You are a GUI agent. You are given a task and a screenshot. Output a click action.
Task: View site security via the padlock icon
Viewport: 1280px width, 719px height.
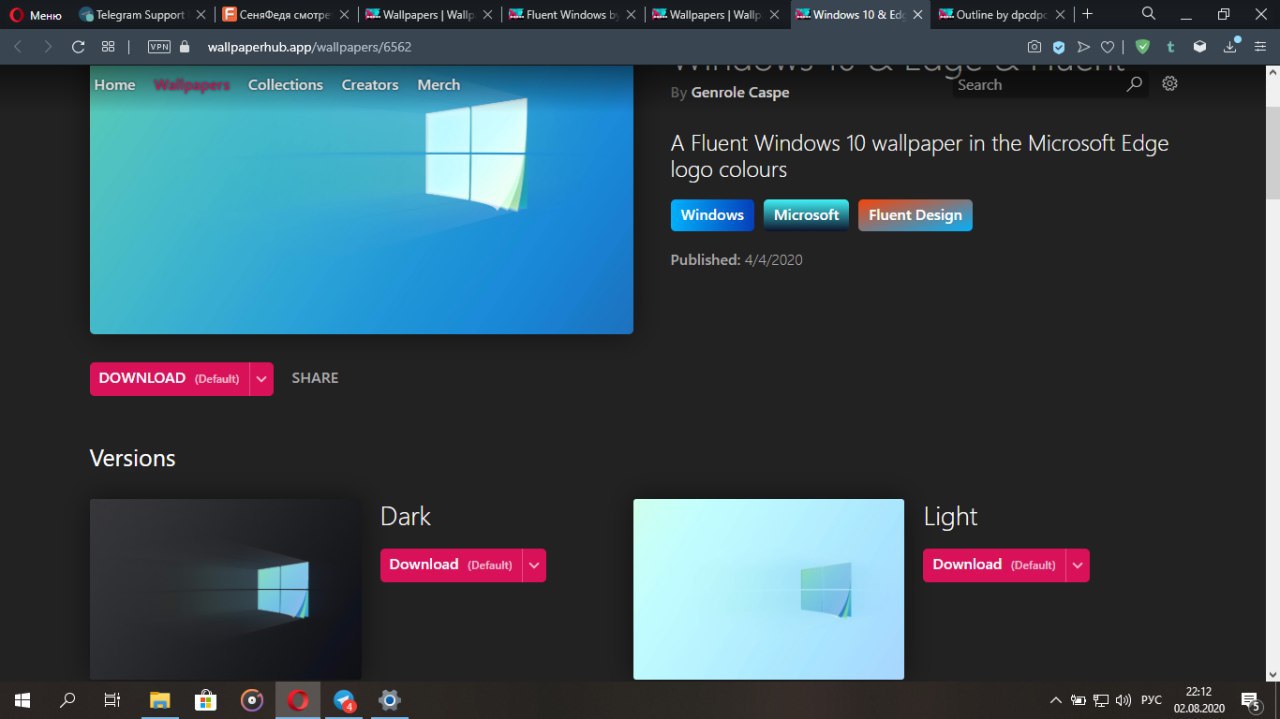point(184,47)
